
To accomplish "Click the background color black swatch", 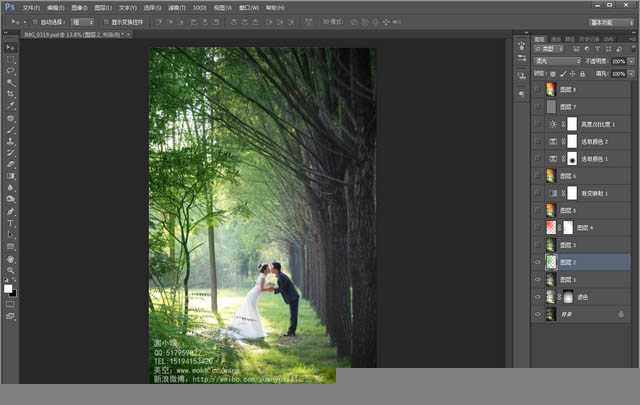I will [x=13, y=293].
